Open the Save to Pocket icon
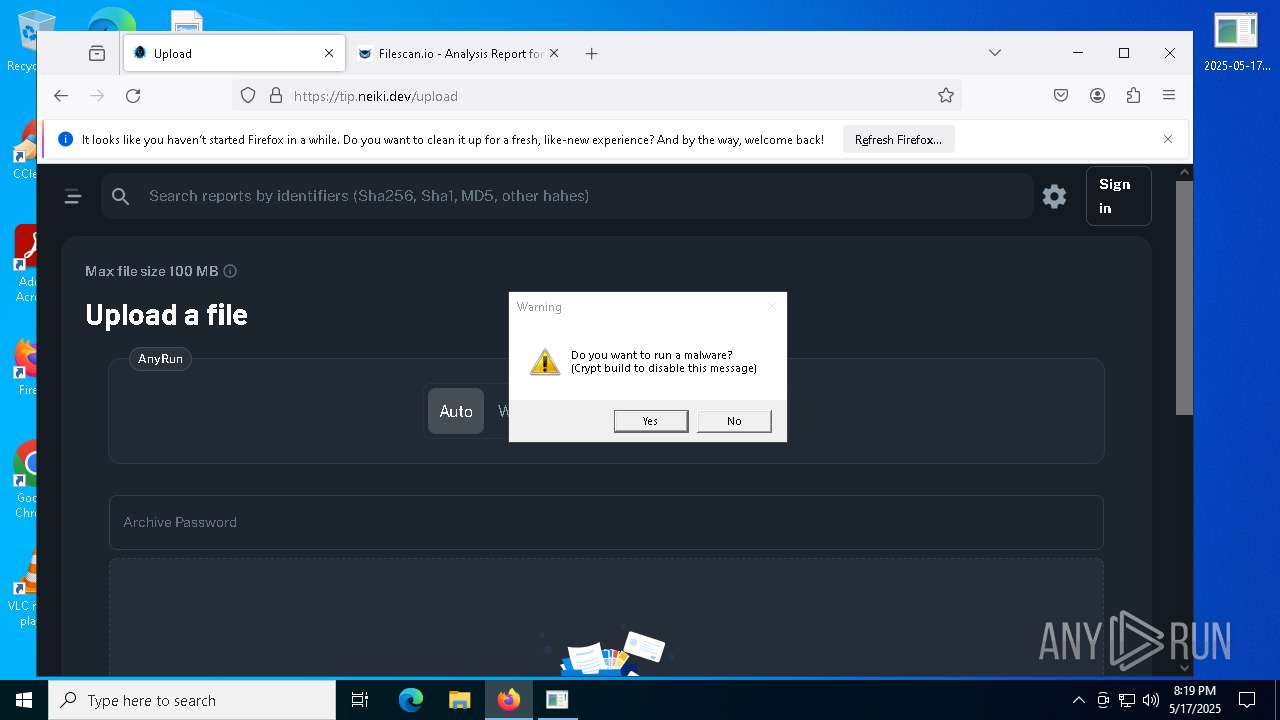This screenshot has height=720, width=1280. tap(1061, 96)
